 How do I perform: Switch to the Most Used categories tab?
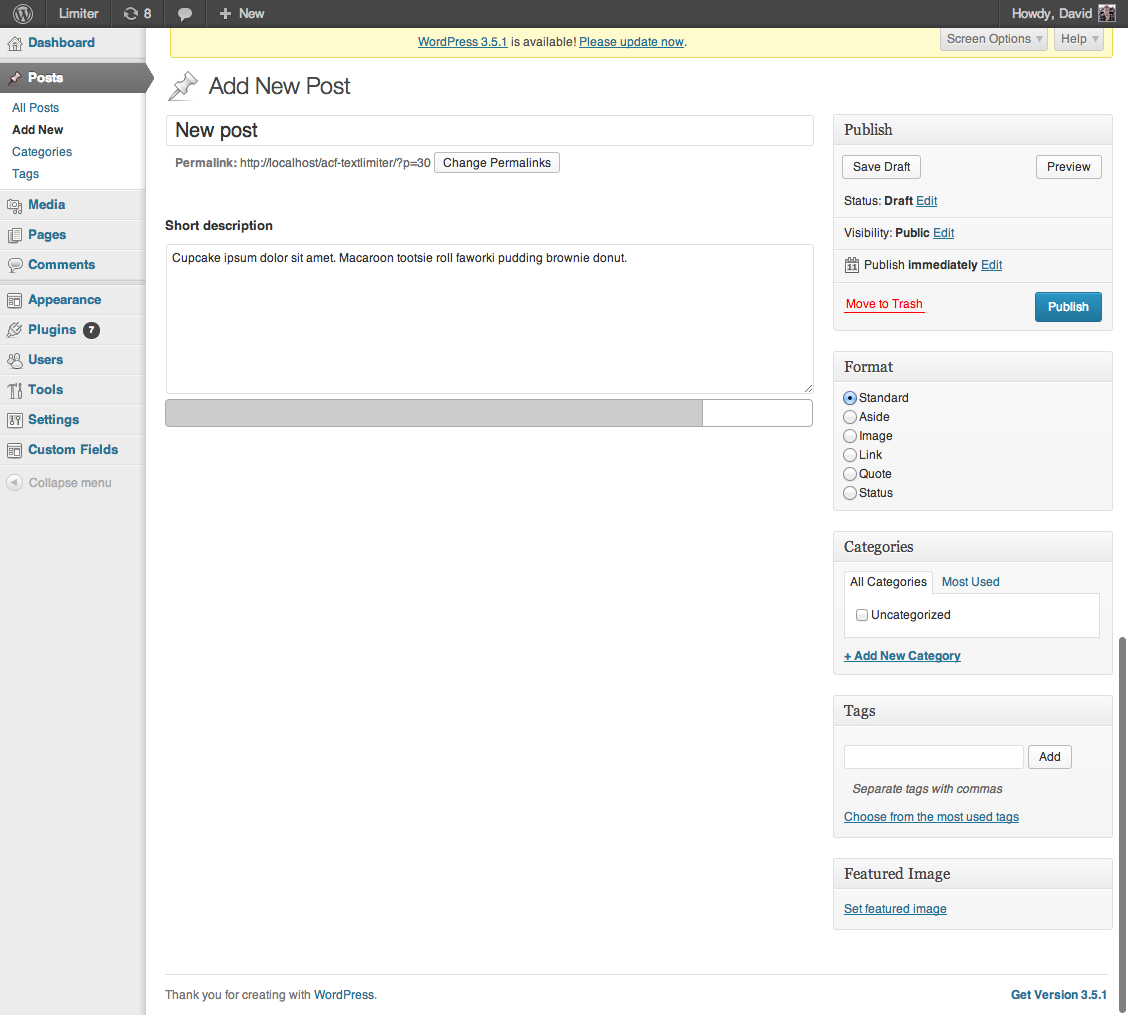coord(970,582)
